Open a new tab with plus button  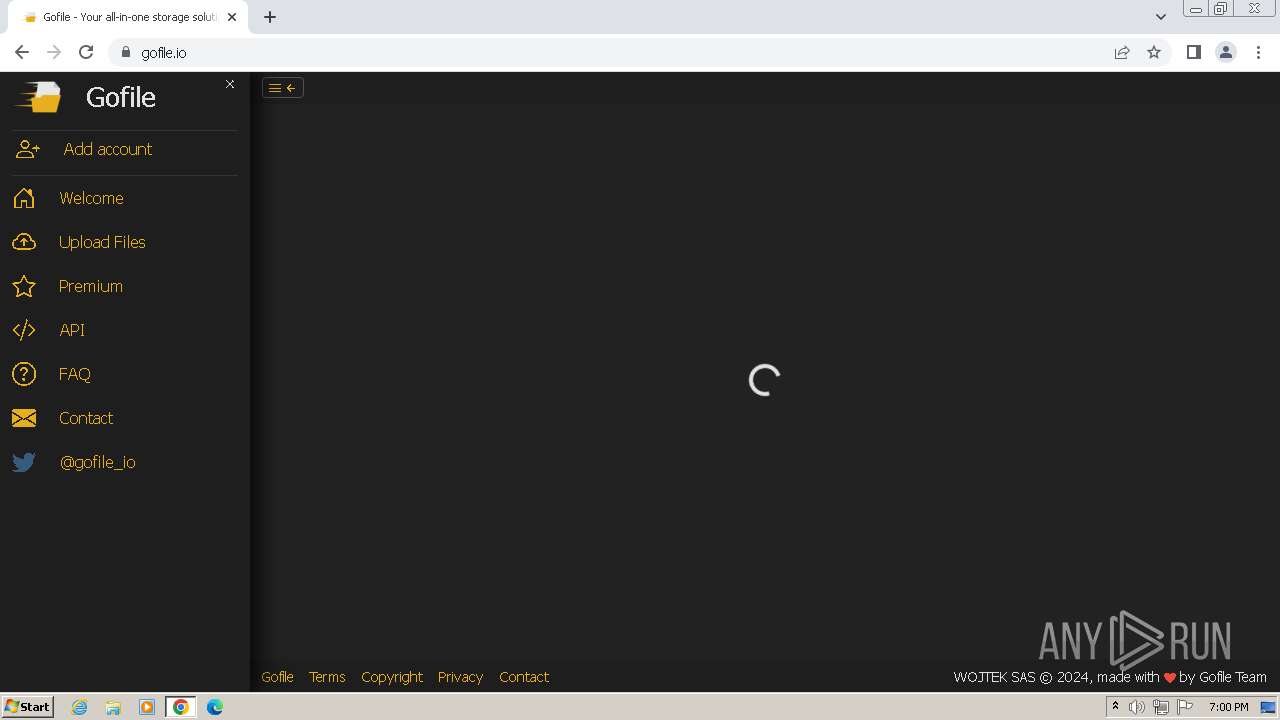(270, 17)
